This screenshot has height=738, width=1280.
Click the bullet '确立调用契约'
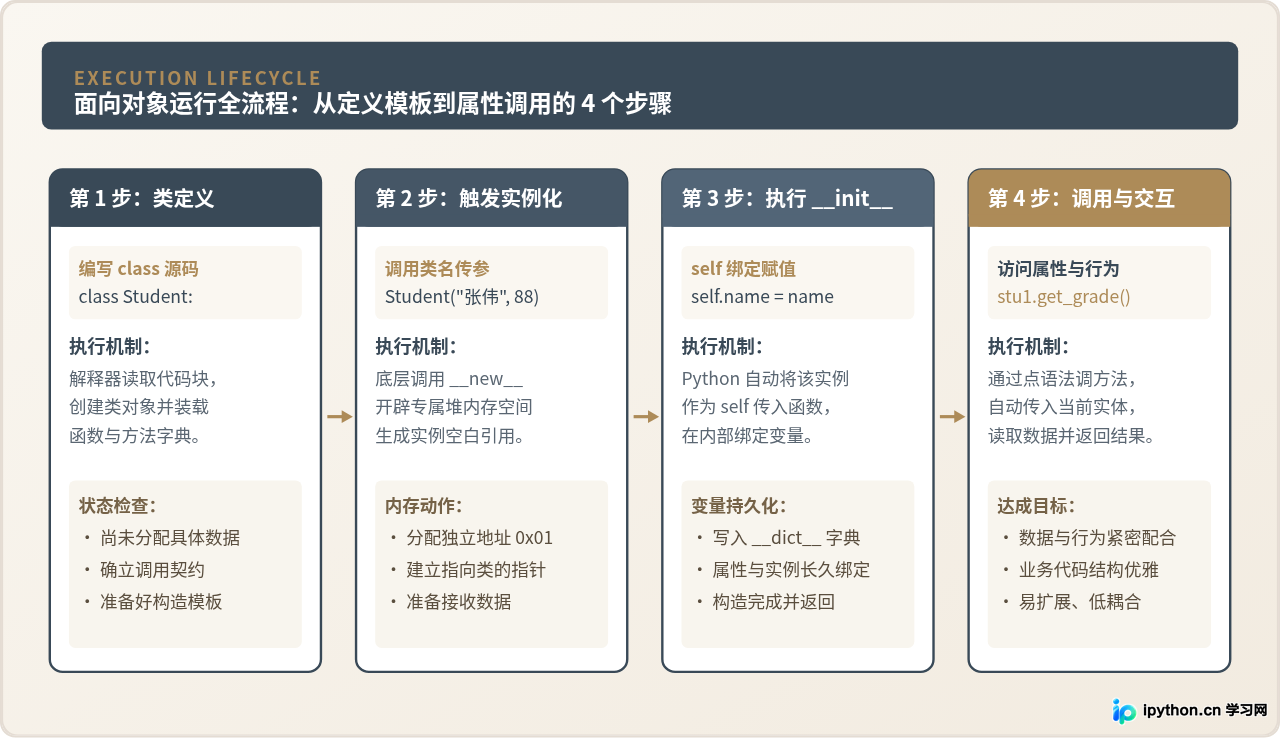(x=153, y=570)
